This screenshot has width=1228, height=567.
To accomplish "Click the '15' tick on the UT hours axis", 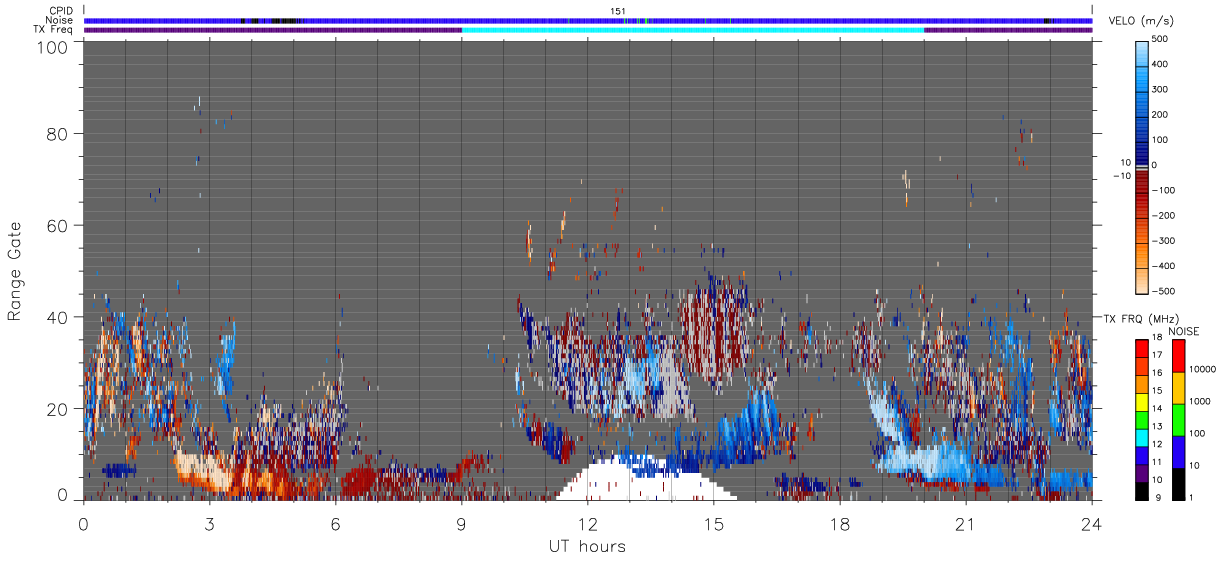I will 714,523.
